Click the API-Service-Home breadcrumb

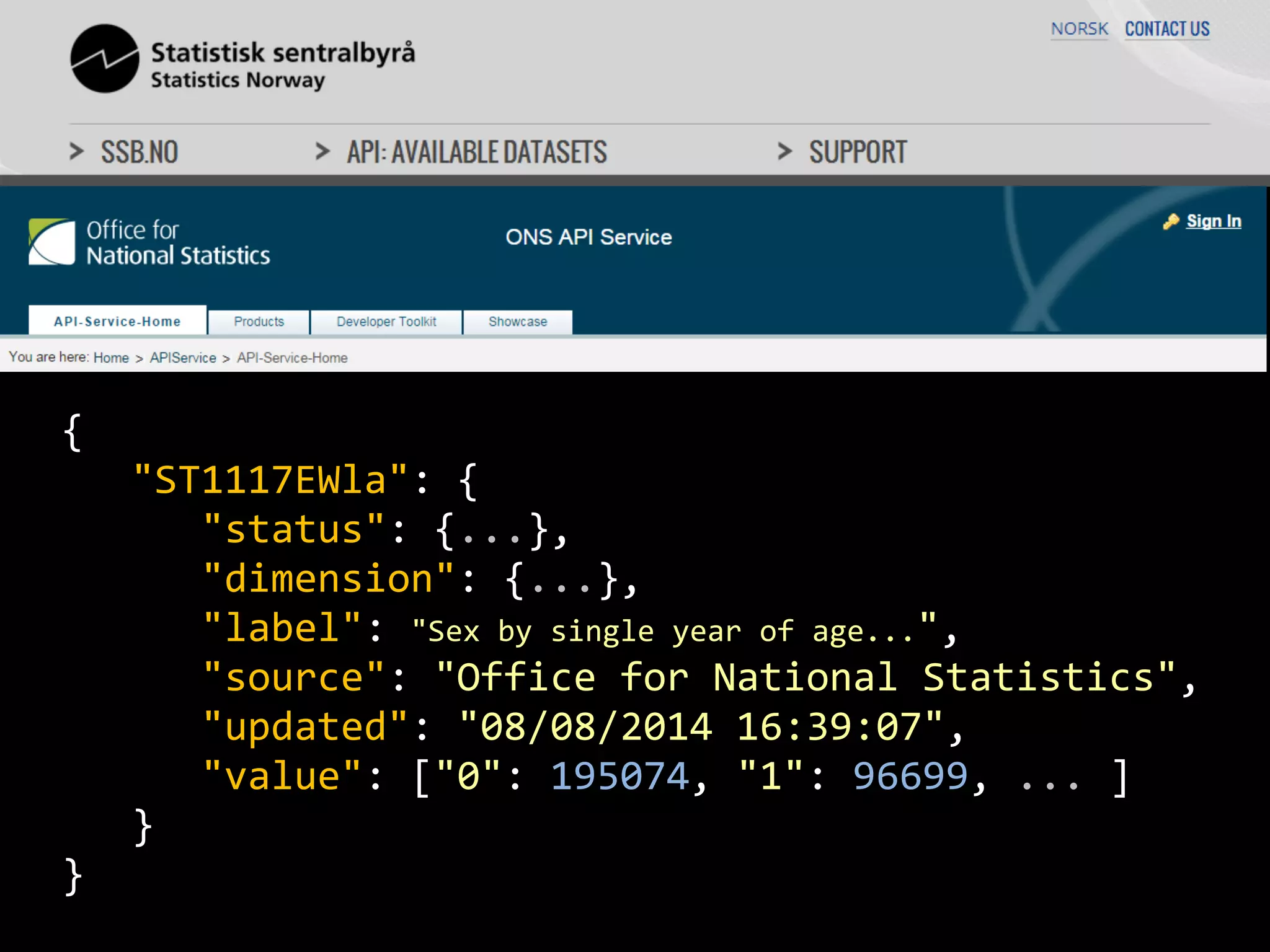292,358
